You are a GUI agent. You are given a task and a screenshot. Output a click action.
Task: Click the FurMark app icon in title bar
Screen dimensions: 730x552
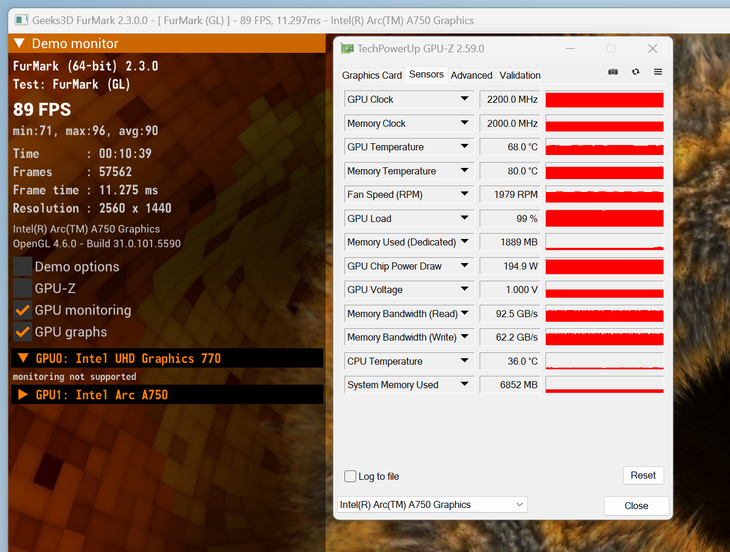21,20
